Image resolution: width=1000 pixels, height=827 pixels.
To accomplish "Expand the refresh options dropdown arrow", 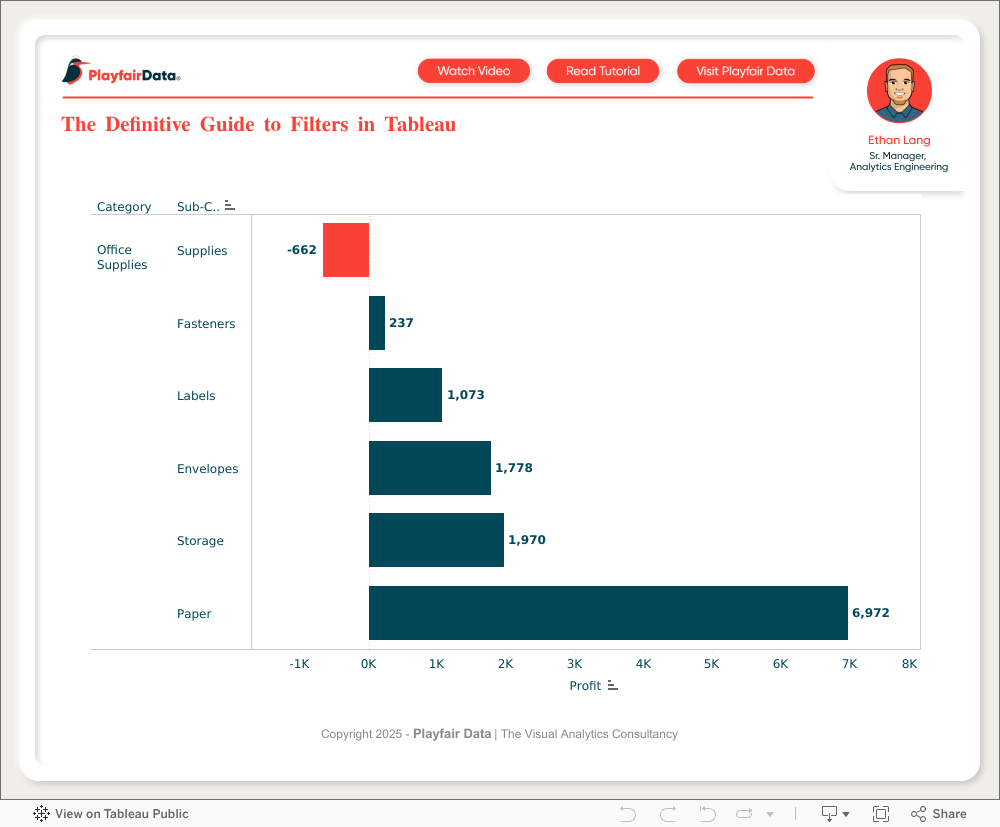I will tap(770, 814).
